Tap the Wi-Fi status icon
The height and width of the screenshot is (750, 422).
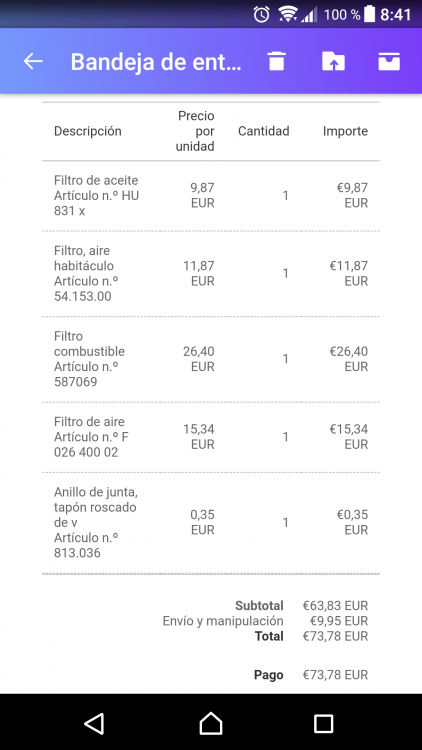288,14
